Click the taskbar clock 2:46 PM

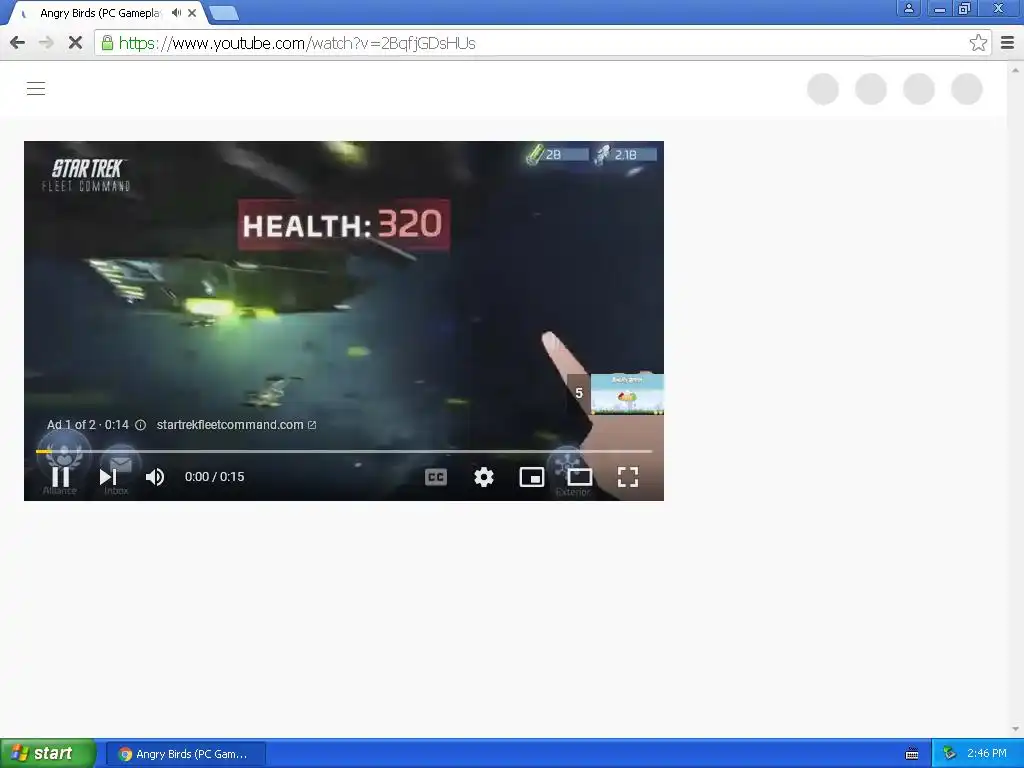coord(987,754)
